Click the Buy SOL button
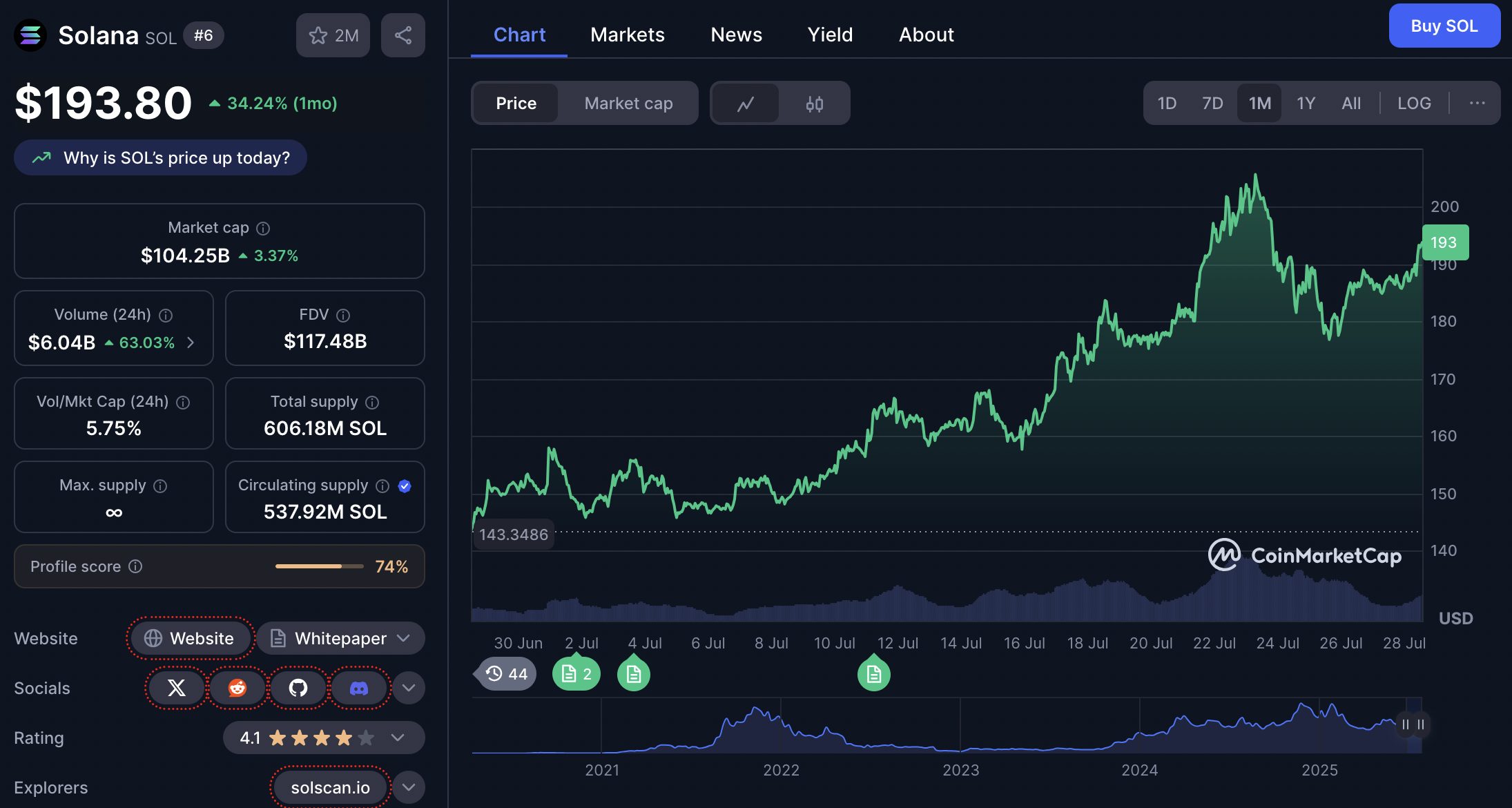The image size is (1512, 808). [x=1444, y=26]
